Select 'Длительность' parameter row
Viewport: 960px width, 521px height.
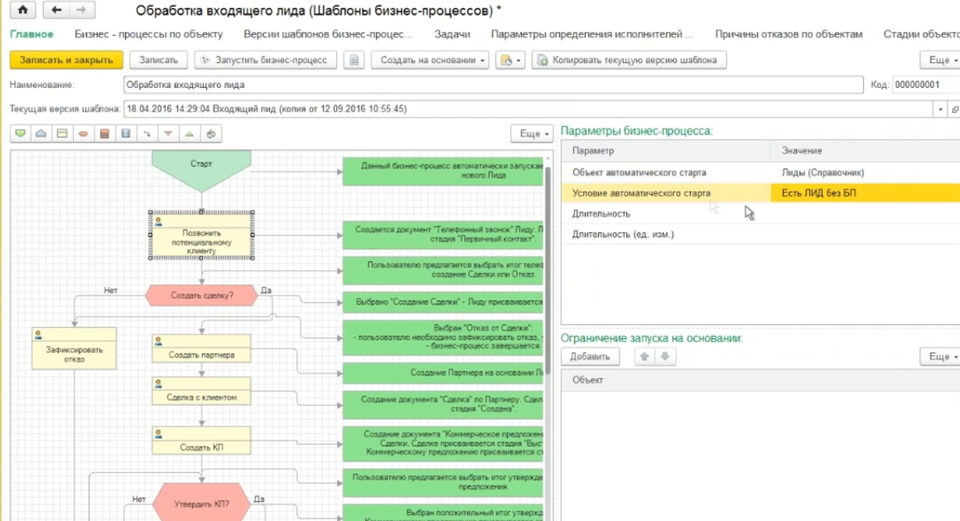coord(760,214)
